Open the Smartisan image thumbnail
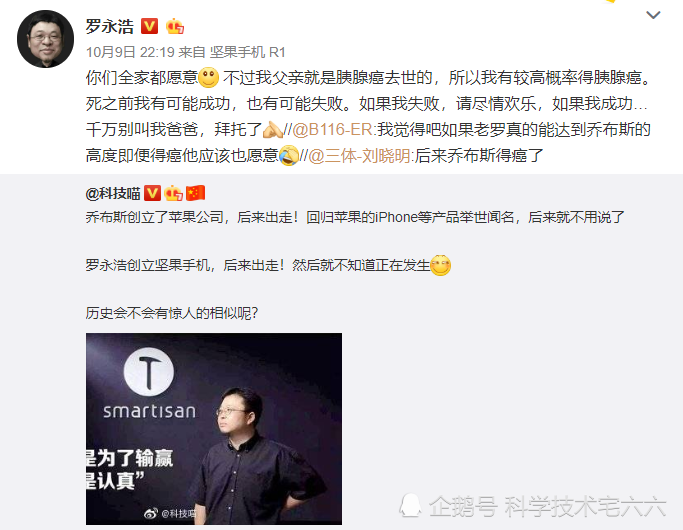Viewport: 683px width, 530px height. [214, 429]
